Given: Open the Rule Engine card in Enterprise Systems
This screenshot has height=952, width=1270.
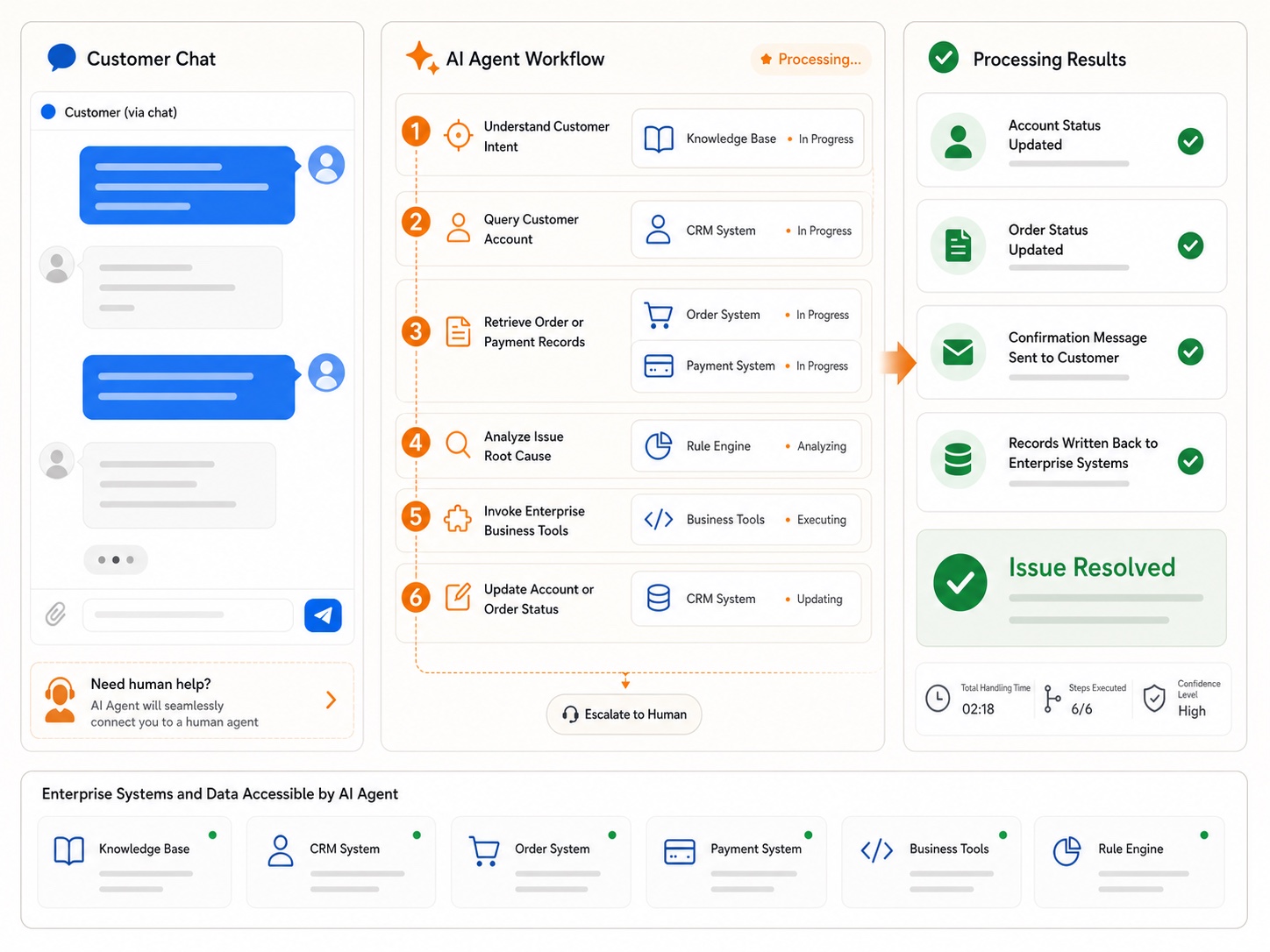Looking at the screenshot, I should point(1130,862).
